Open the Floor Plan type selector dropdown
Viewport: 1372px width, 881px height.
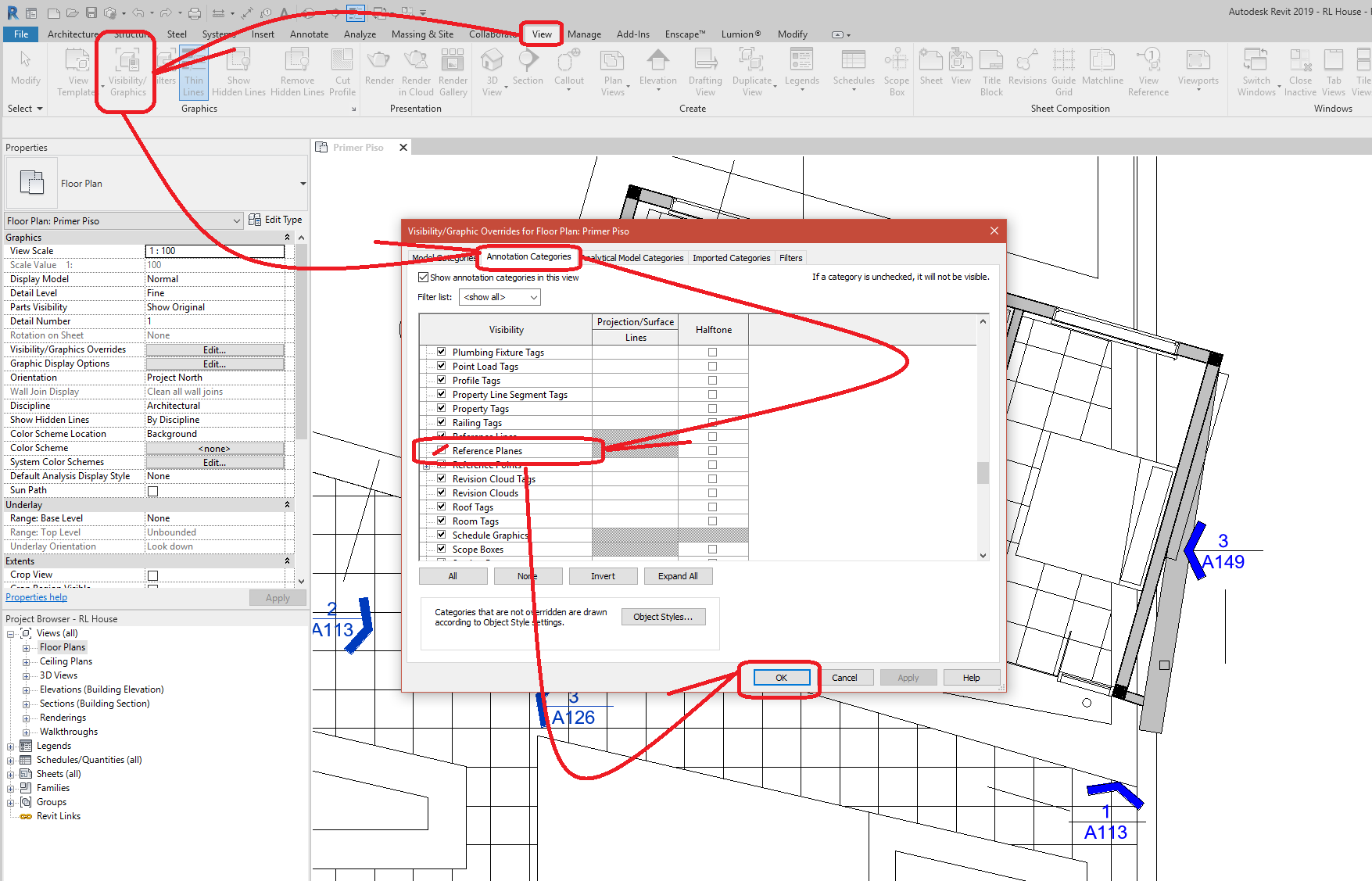click(303, 184)
